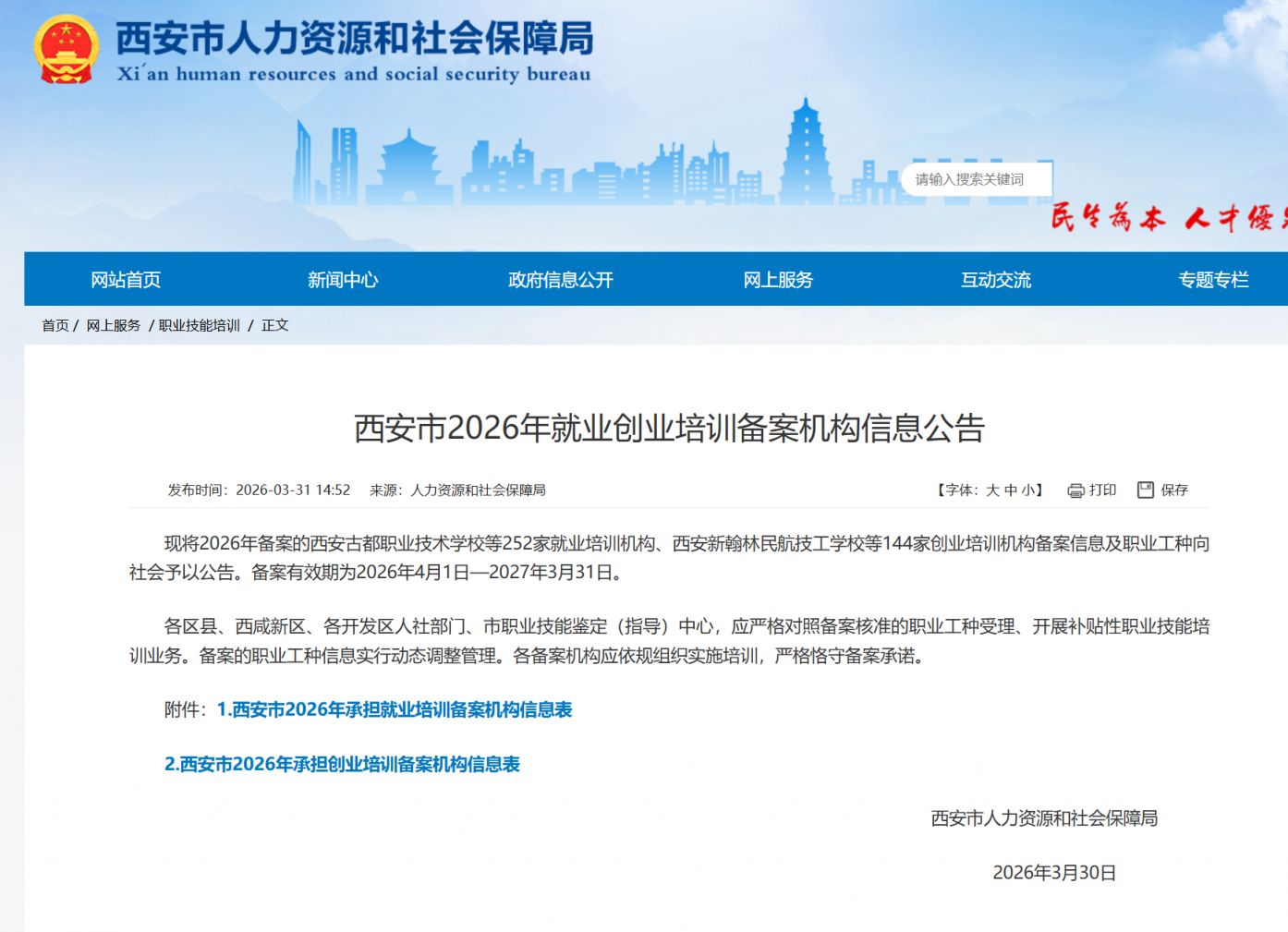Image resolution: width=1288 pixels, height=932 pixels.
Task: Click the 保存 text button
Action: point(1174,490)
